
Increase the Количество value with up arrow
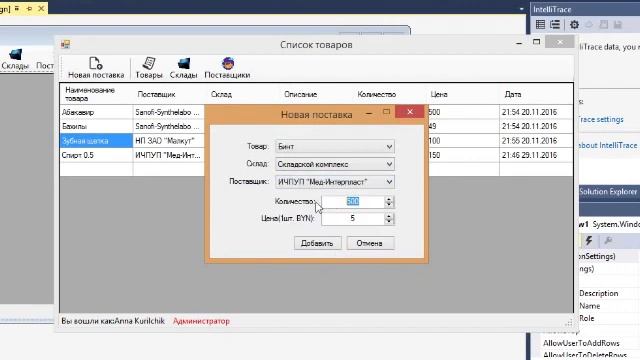(x=389, y=199)
